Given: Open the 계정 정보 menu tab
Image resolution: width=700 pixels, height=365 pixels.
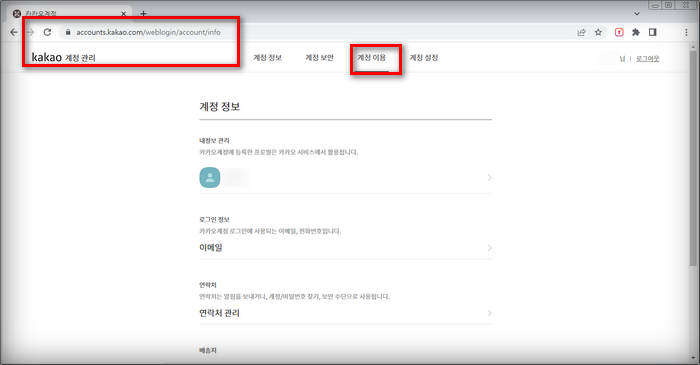Looking at the screenshot, I should pyautogui.click(x=267, y=58).
